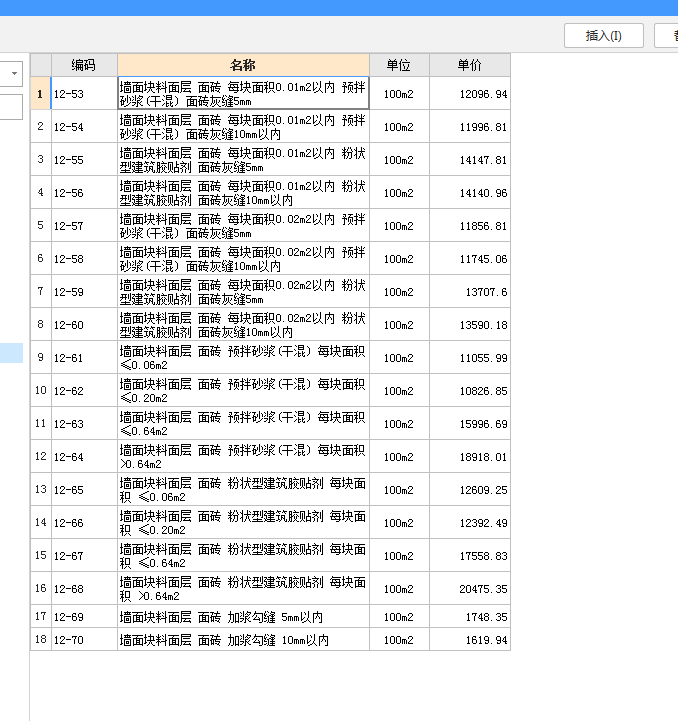Click price value 17558.83
This screenshot has width=678, height=721.
483,557
